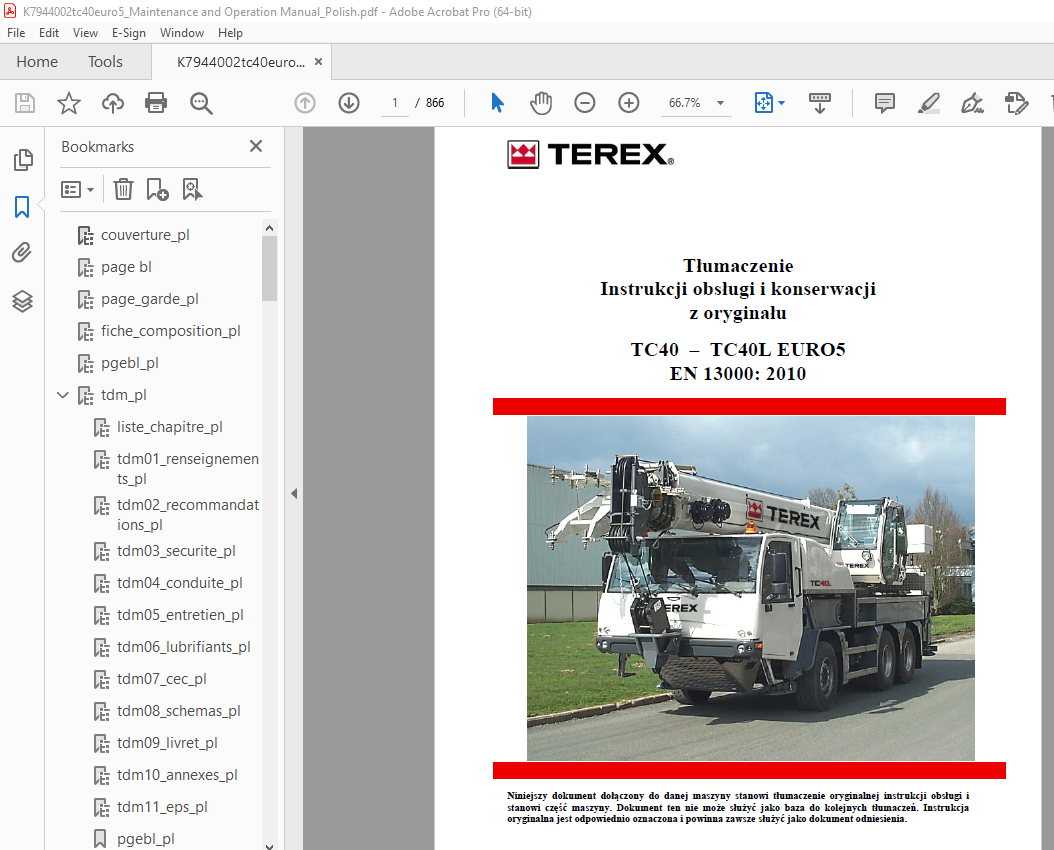This screenshot has width=1054, height=850.
Task: Collapse the navigation pane arrow
Action: [x=294, y=493]
